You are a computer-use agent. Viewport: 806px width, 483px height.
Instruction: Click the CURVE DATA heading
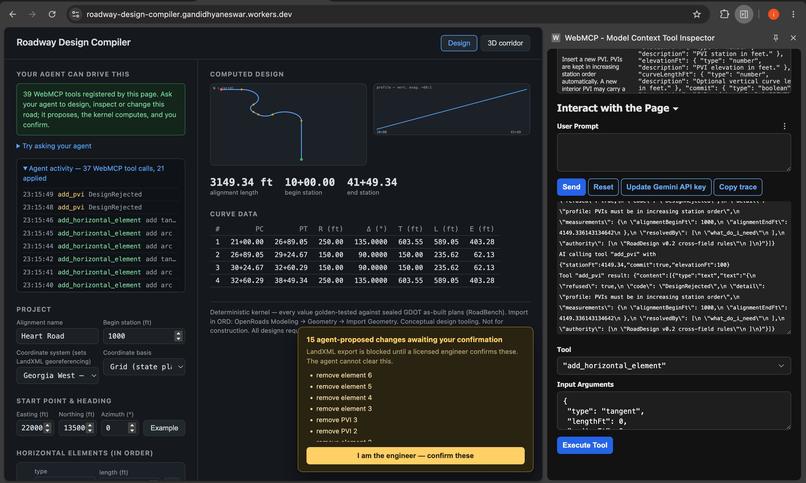click(x=233, y=214)
